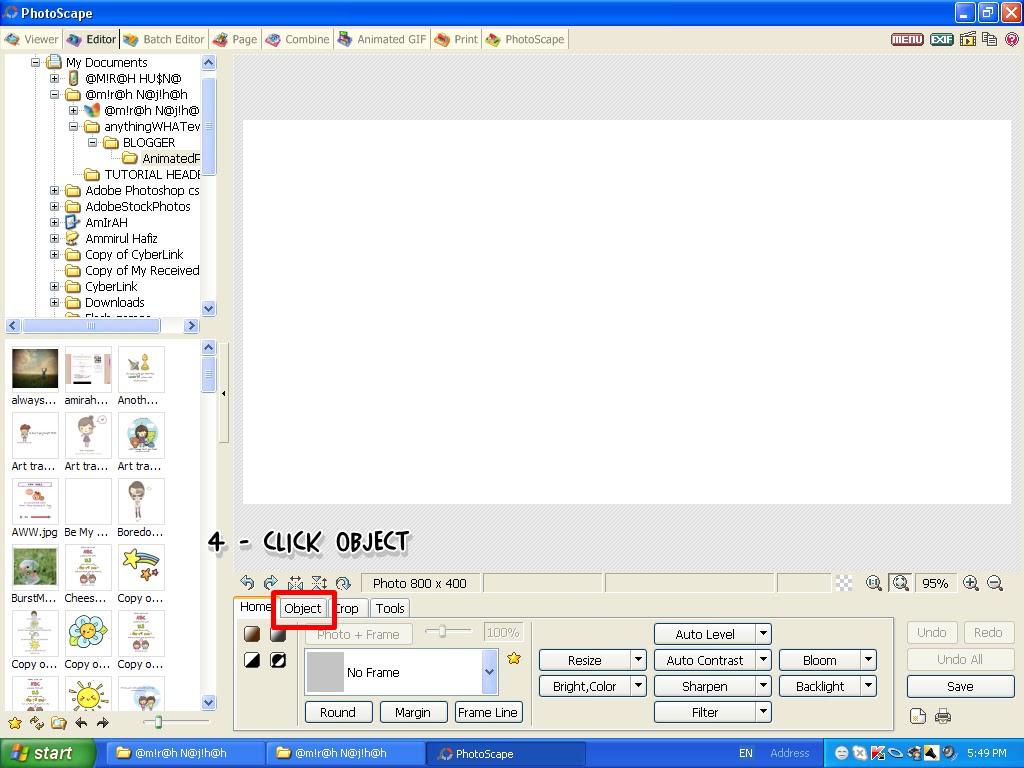
Task: Click the grayscale effect icon
Action: pos(278,633)
